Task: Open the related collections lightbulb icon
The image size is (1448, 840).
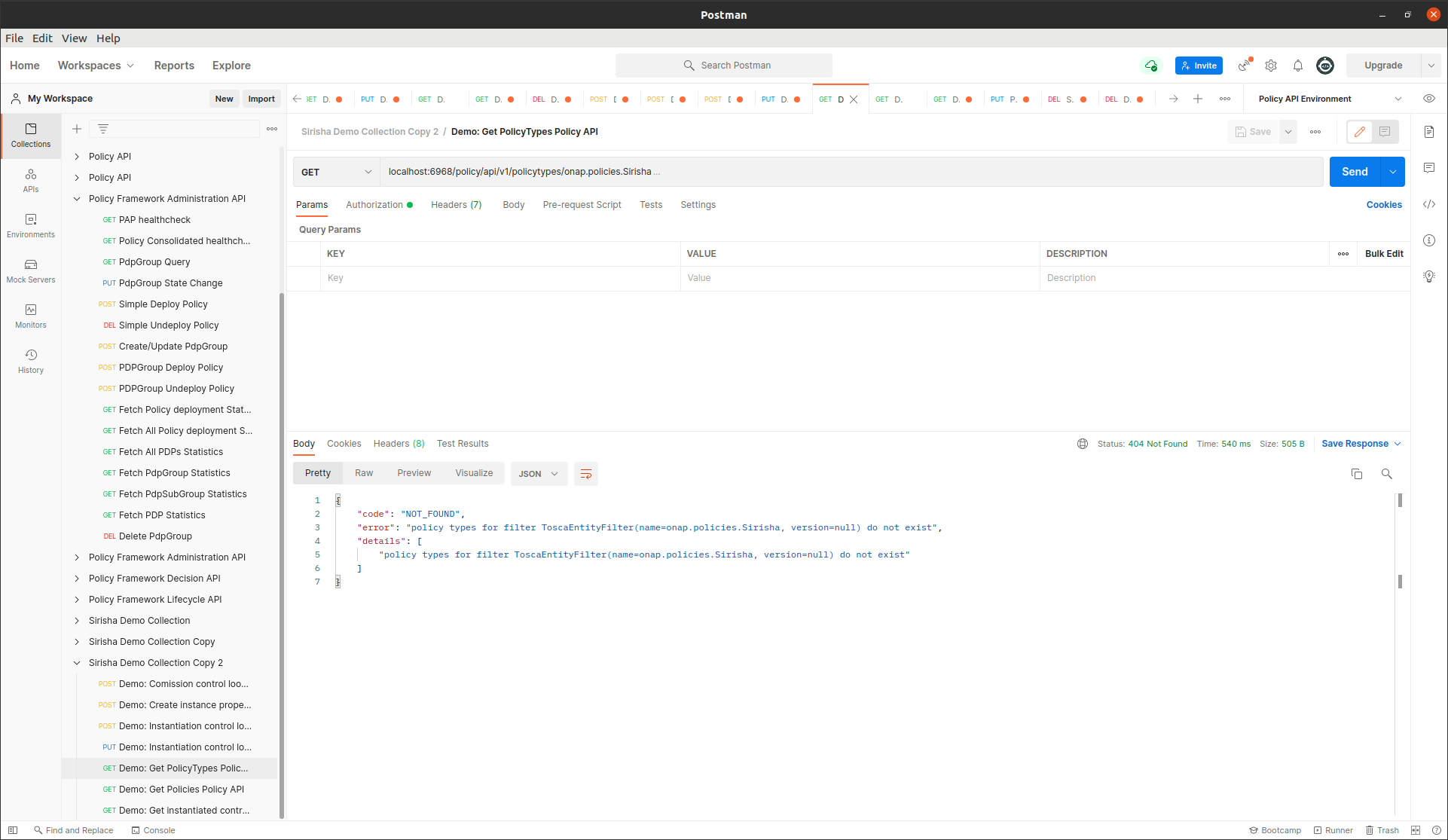Action: click(1429, 276)
